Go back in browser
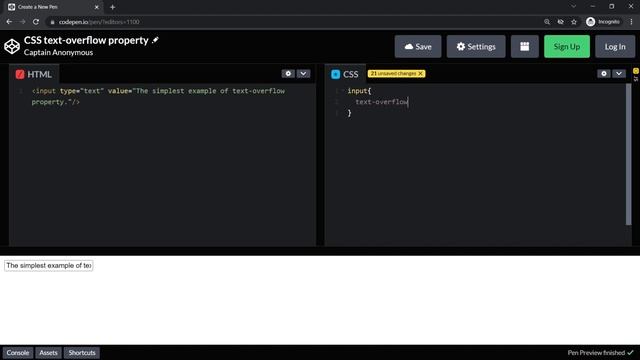 click(x=9, y=22)
